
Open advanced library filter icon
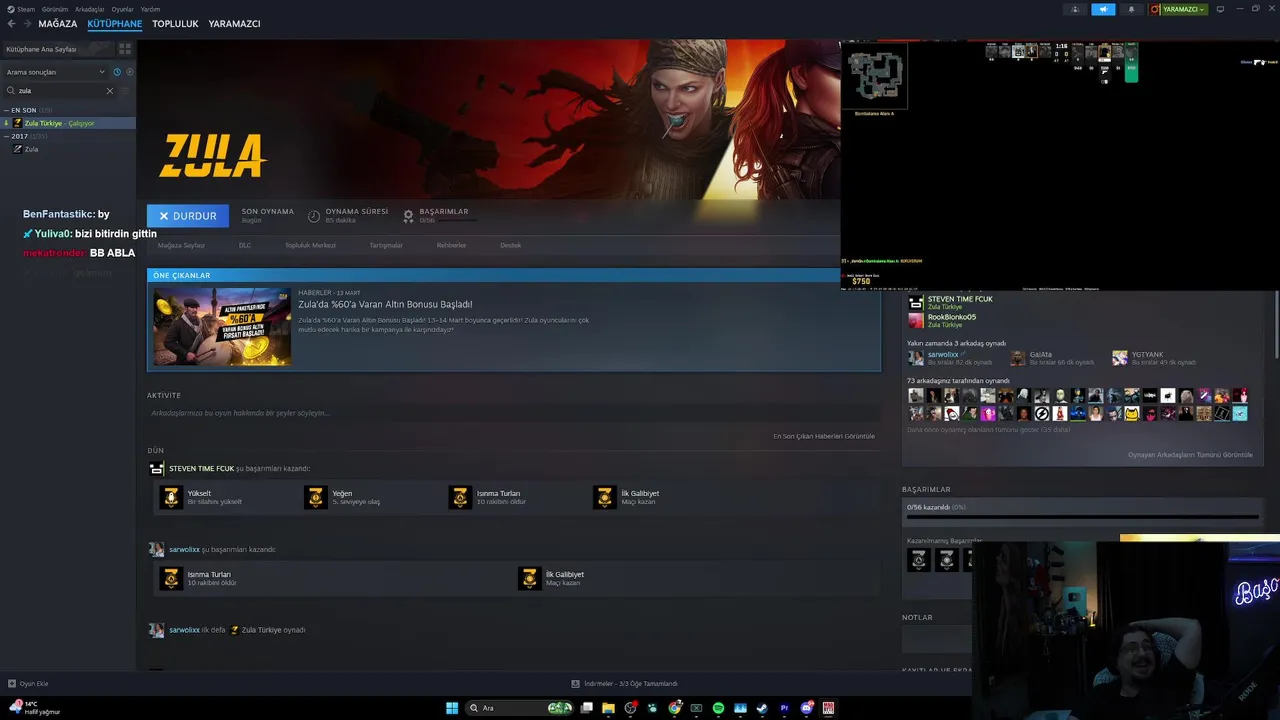pos(125,91)
